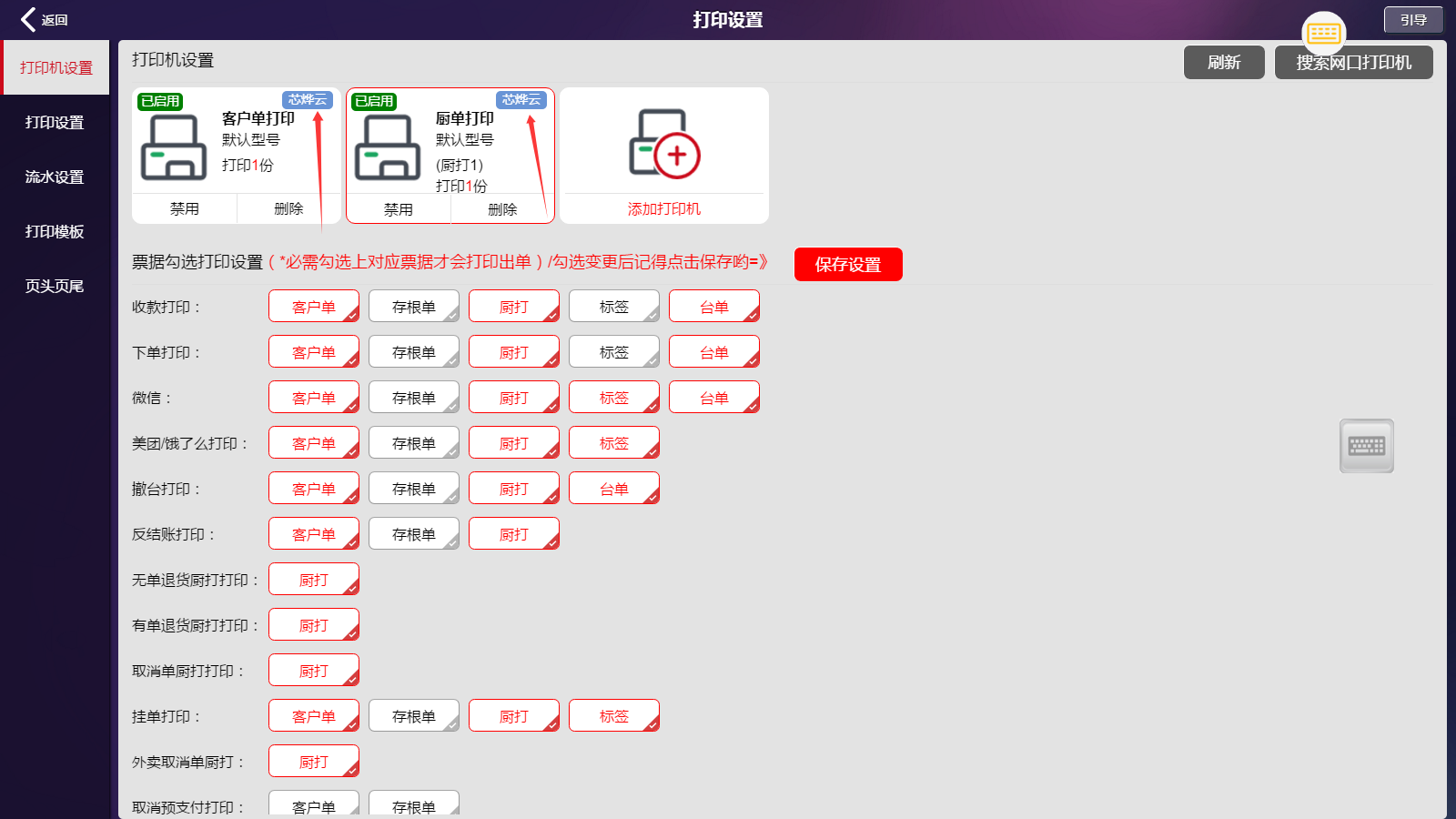Viewport: 1456px width, 819px height.
Task: Toggle 标签 for 美团/饿了么打印
Action: click(614, 442)
